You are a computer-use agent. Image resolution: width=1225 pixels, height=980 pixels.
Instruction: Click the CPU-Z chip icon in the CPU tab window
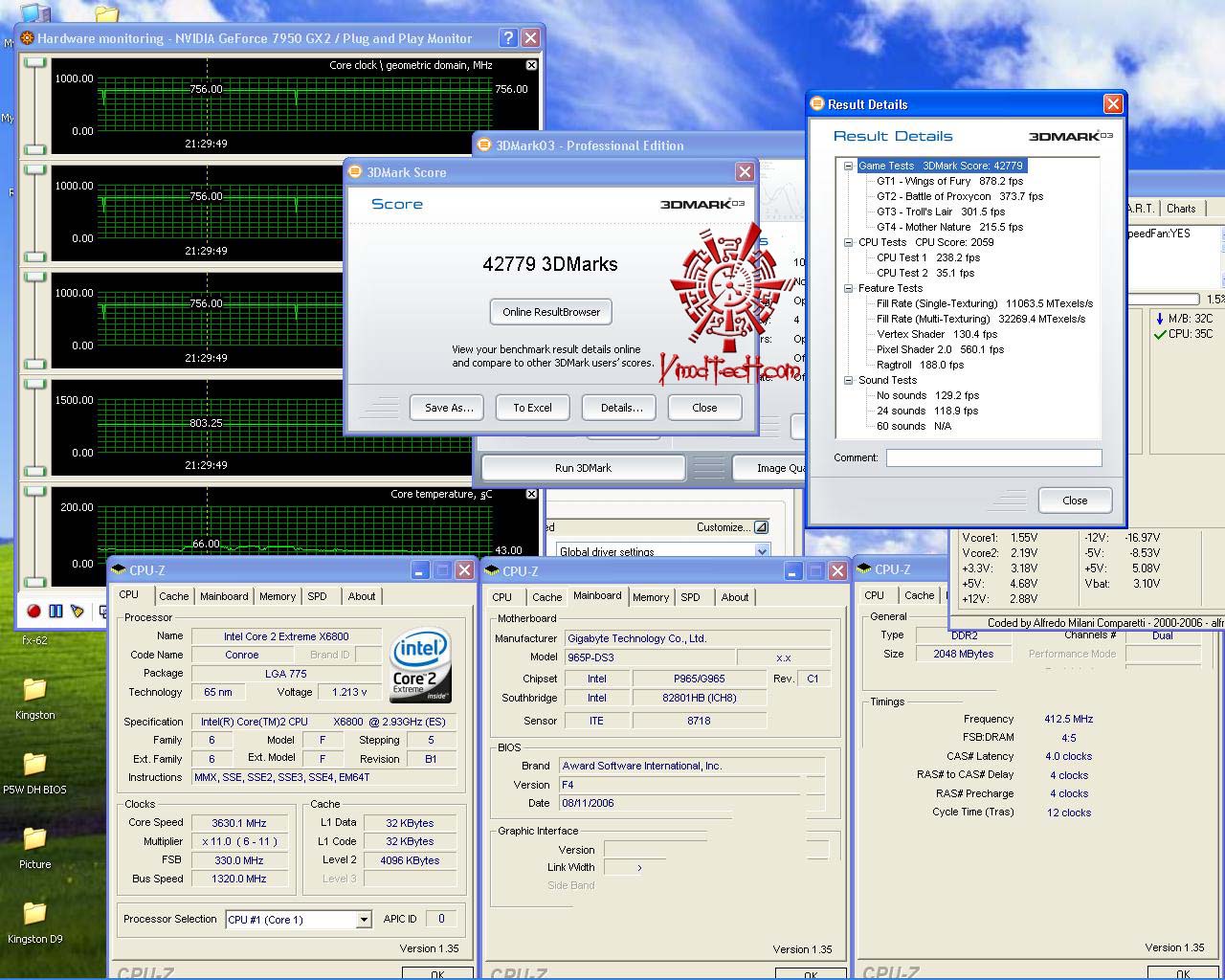pyautogui.click(x=119, y=569)
